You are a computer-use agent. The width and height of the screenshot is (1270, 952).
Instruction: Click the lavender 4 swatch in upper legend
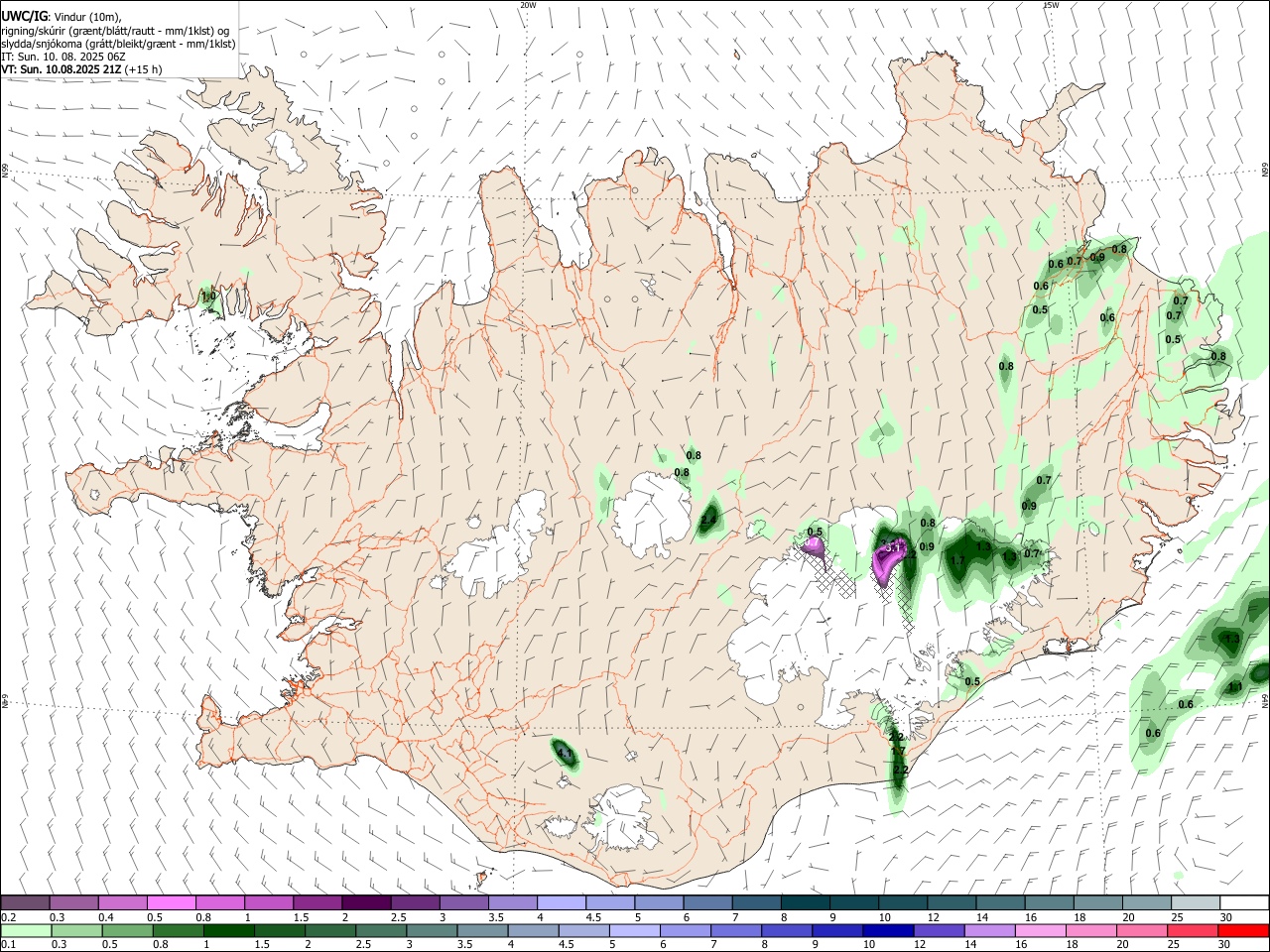(x=562, y=902)
